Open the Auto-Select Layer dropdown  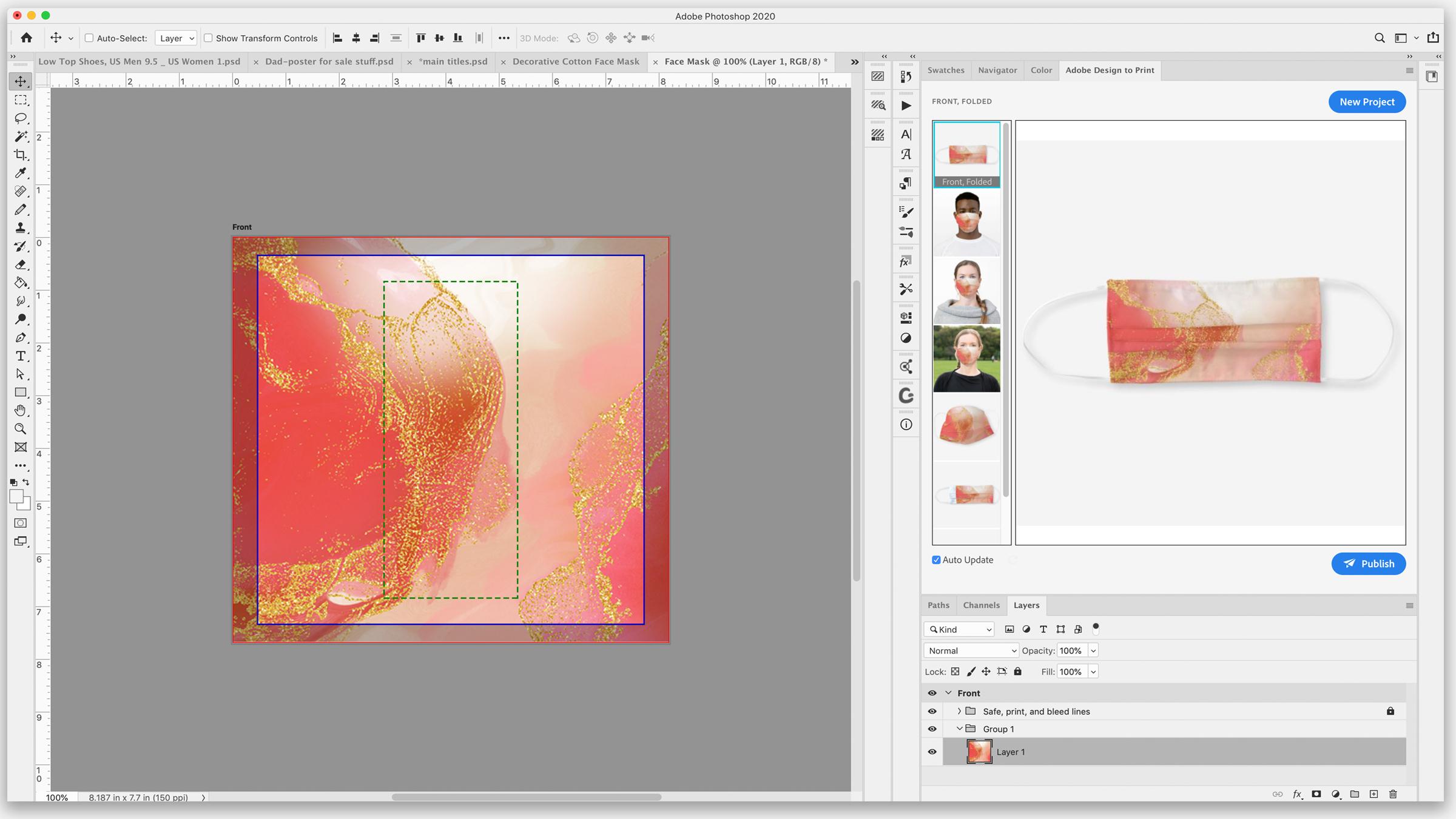pyautogui.click(x=176, y=38)
